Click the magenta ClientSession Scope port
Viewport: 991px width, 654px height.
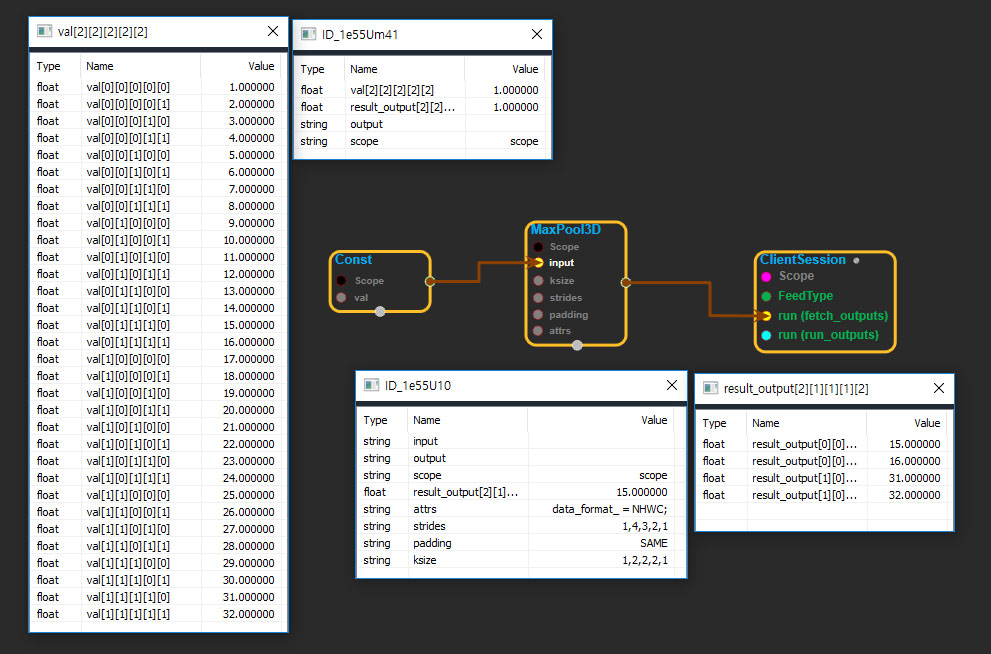766,276
